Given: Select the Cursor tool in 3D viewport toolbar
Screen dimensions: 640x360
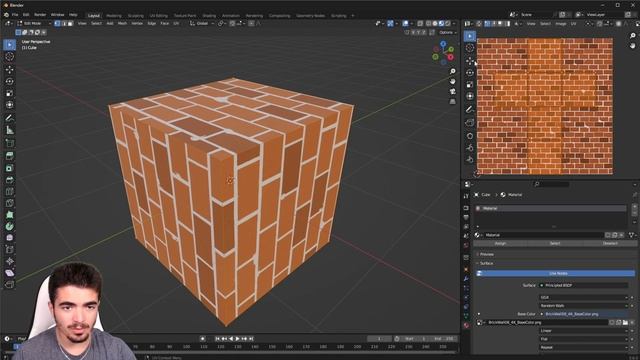Looking at the screenshot, I should pos(9,57).
